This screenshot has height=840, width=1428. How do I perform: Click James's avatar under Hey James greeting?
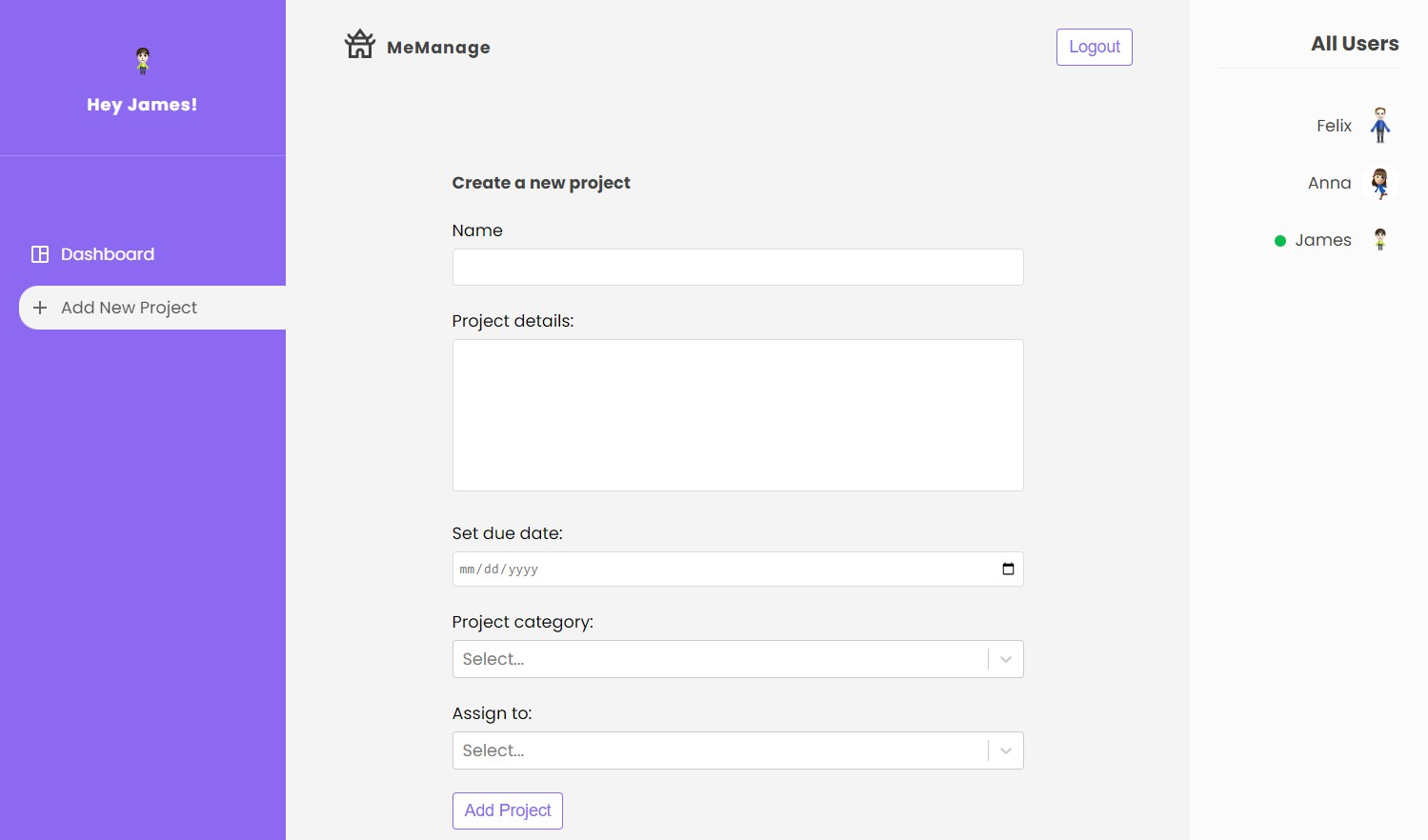click(x=142, y=59)
